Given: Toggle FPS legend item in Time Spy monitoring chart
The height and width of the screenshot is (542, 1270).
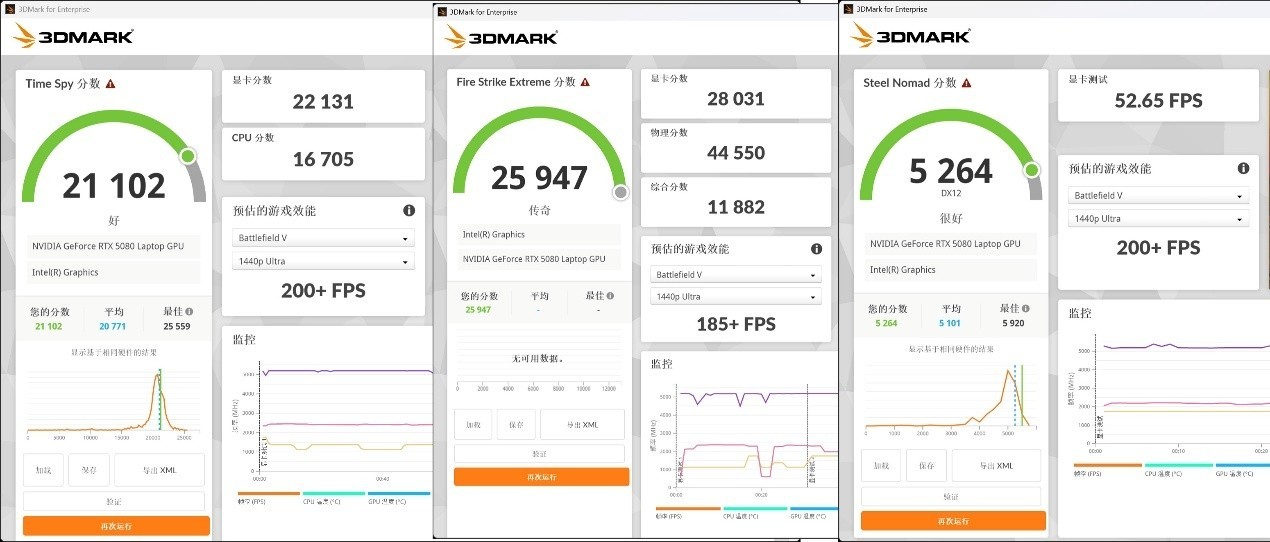Looking at the screenshot, I should point(268,497).
